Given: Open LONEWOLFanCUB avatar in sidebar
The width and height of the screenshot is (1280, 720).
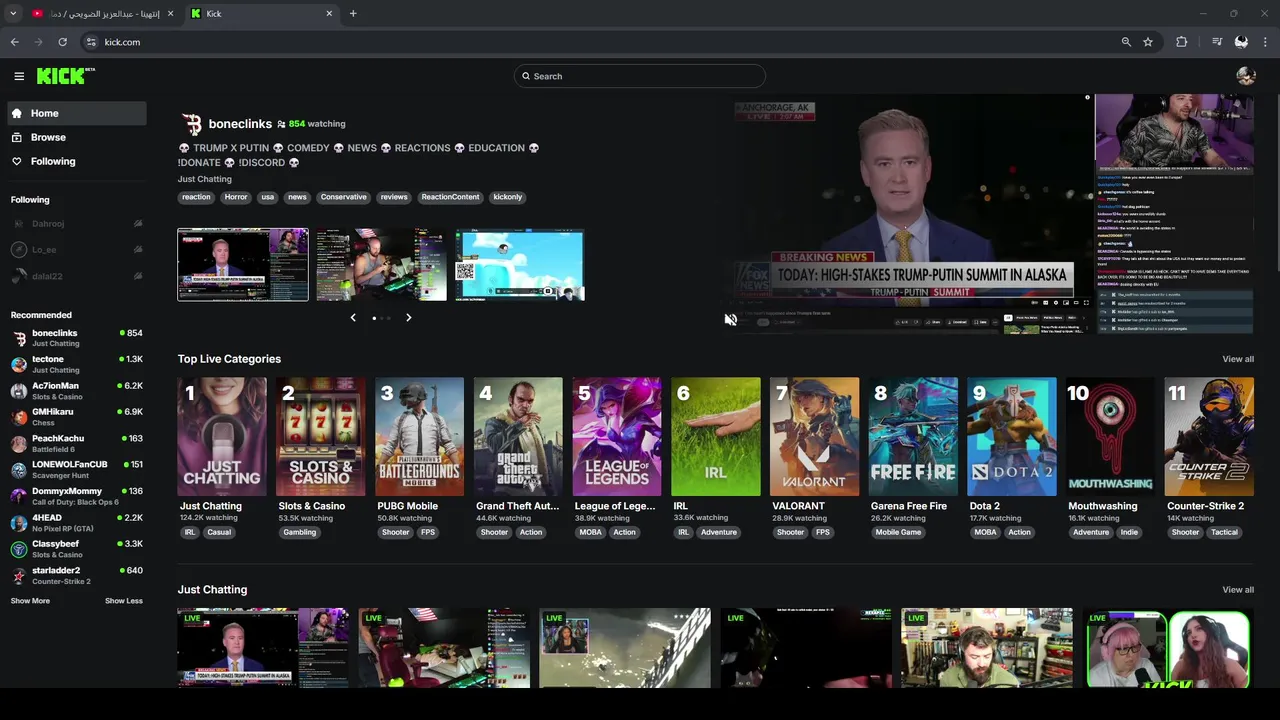Looking at the screenshot, I should 19,470.
